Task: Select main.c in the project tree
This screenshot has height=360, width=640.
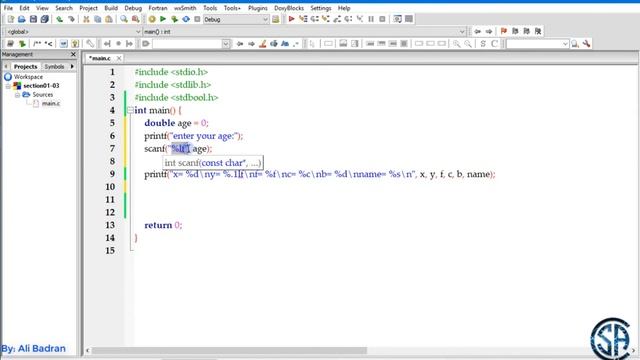Action: [x=51, y=103]
